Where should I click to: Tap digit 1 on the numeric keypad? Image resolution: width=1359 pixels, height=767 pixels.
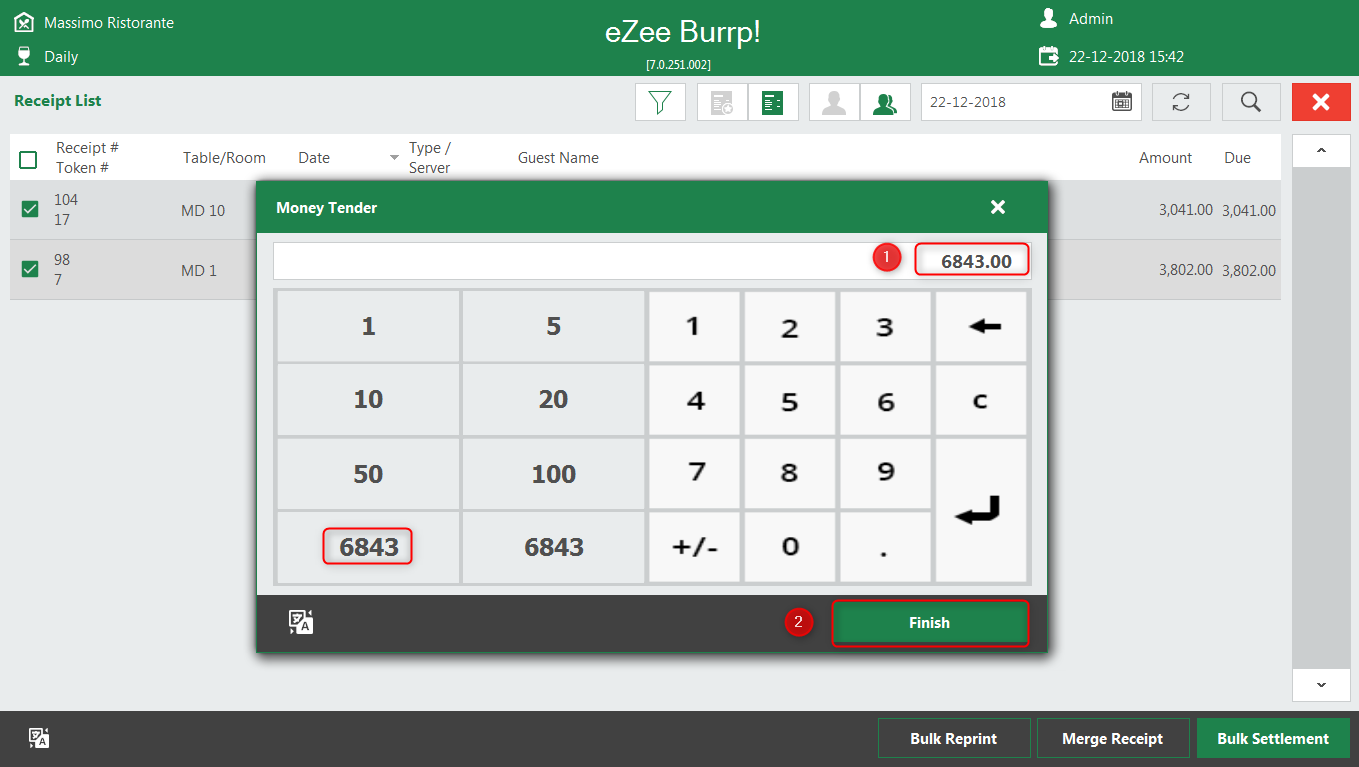coord(694,326)
